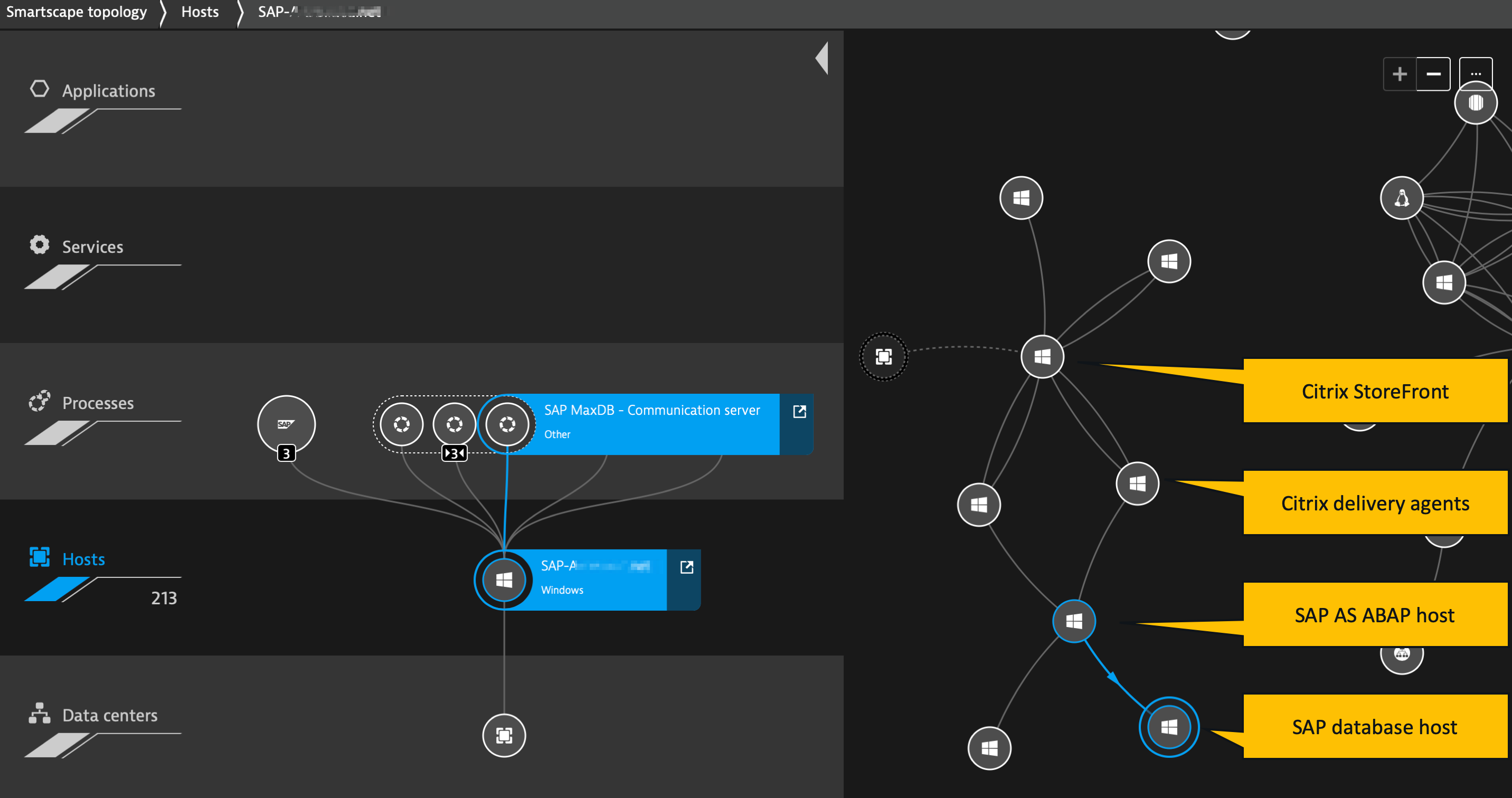Click the Applications hexagon icon
The height and width of the screenshot is (798, 1512).
pos(39,89)
